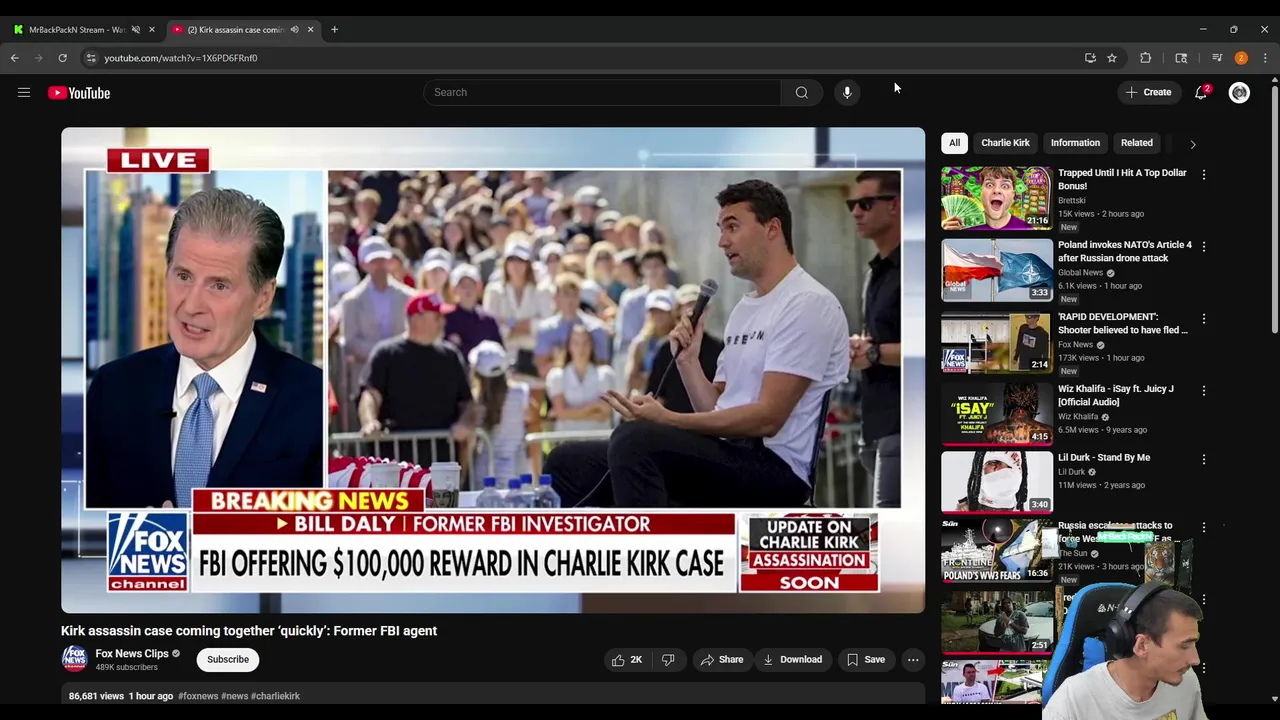
Task: Open the browser extensions puzzle icon
Action: [x=1146, y=58]
